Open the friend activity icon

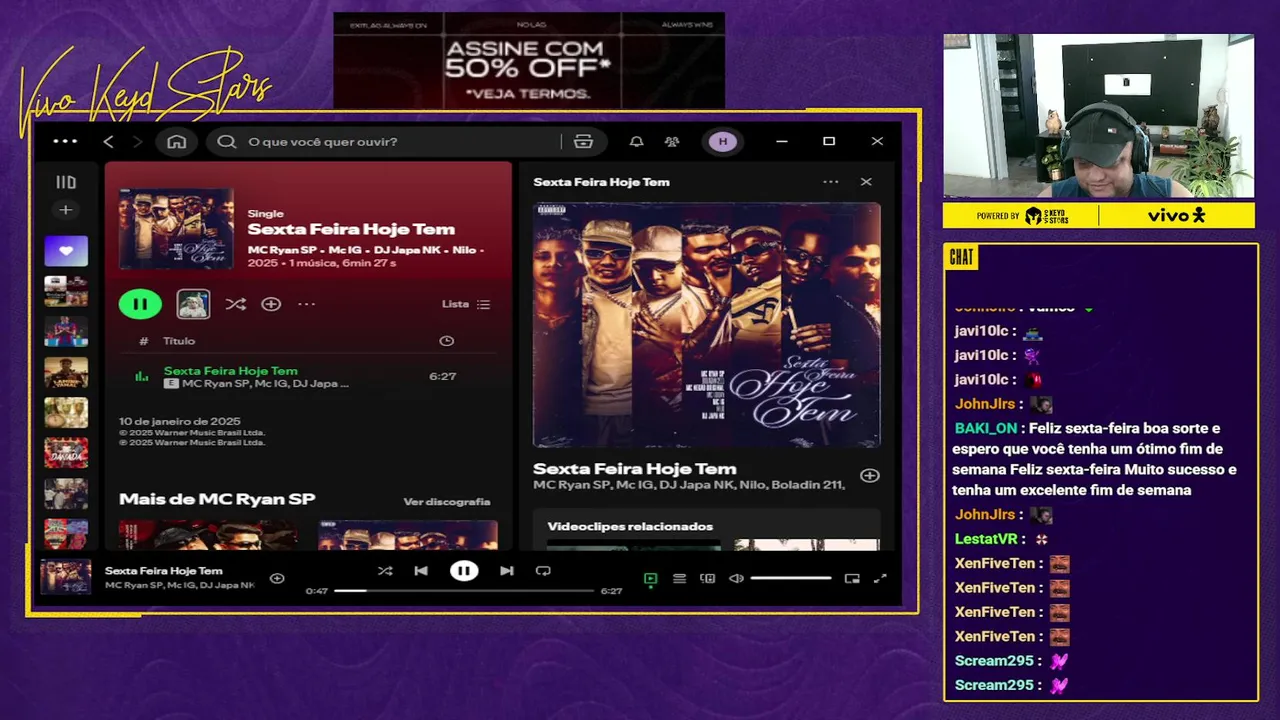point(672,142)
